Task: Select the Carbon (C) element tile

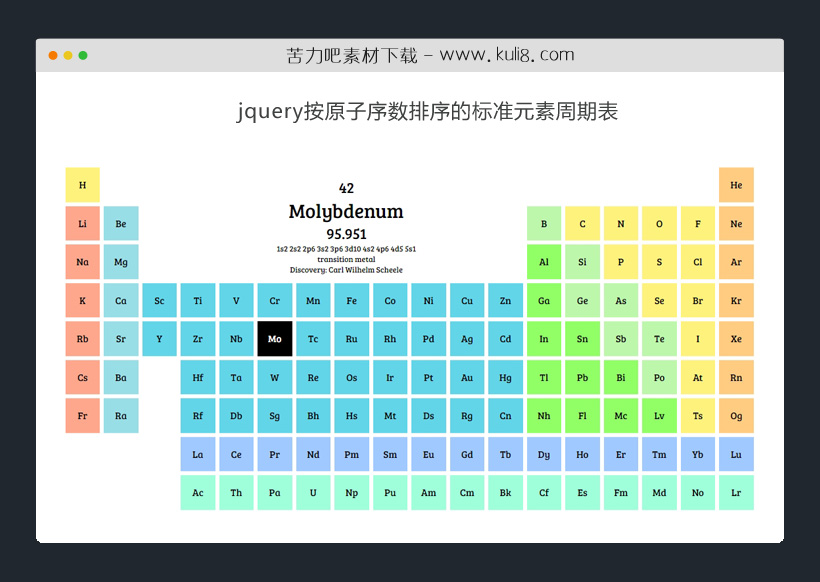Action: (x=582, y=223)
